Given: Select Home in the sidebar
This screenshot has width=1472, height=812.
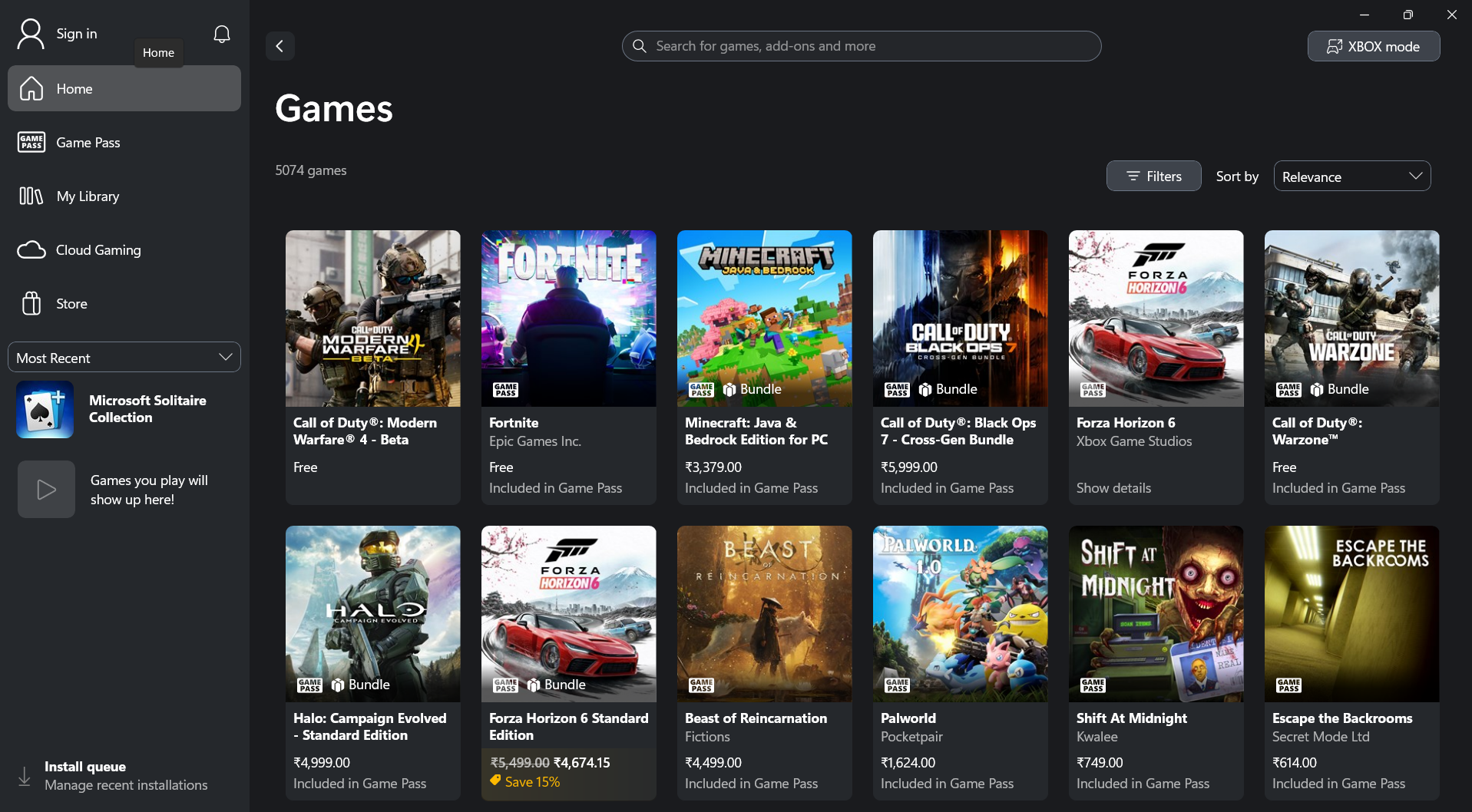Looking at the screenshot, I should coord(124,88).
